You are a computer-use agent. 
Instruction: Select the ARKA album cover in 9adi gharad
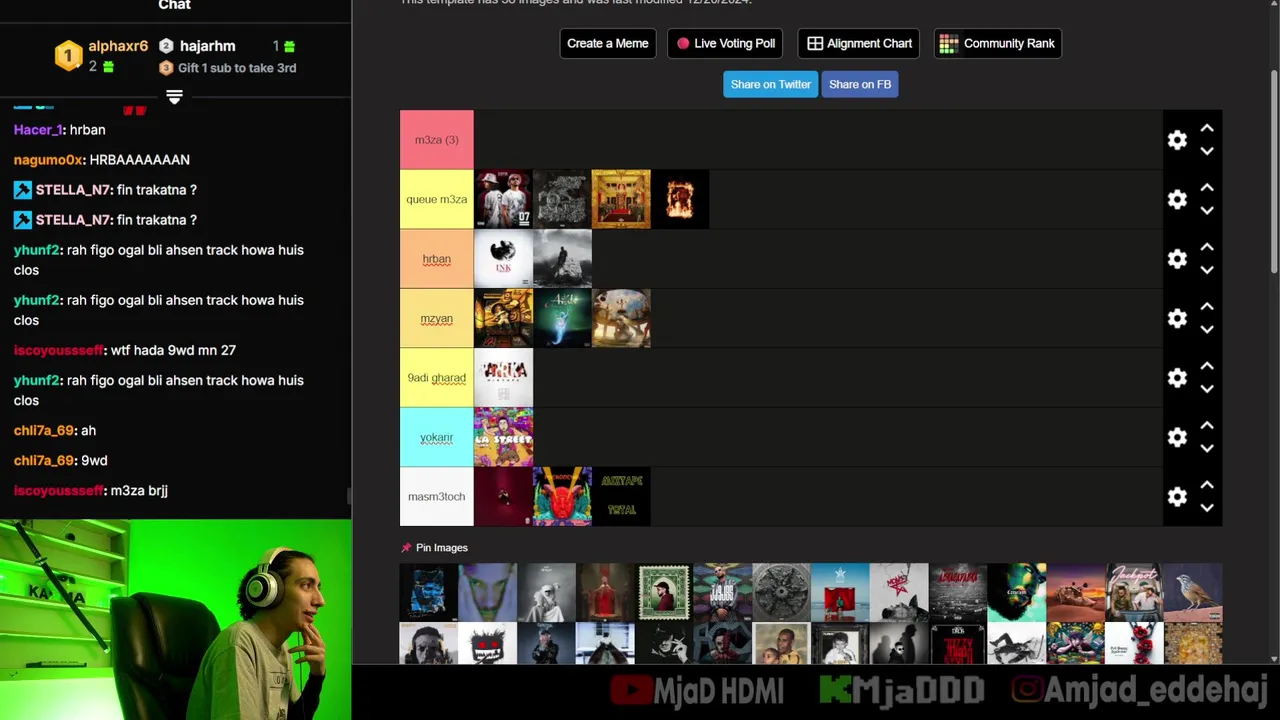click(x=503, y=378)
